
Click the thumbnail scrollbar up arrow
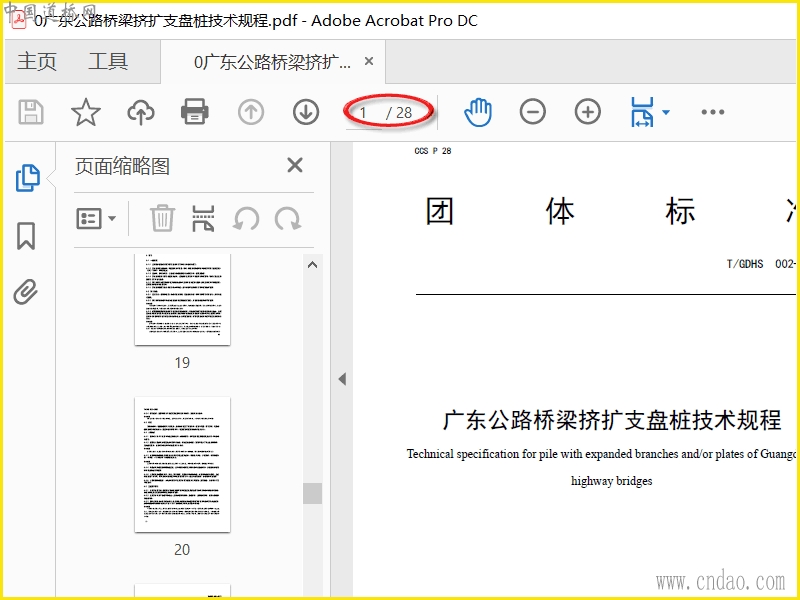click(x=312, y=265)
